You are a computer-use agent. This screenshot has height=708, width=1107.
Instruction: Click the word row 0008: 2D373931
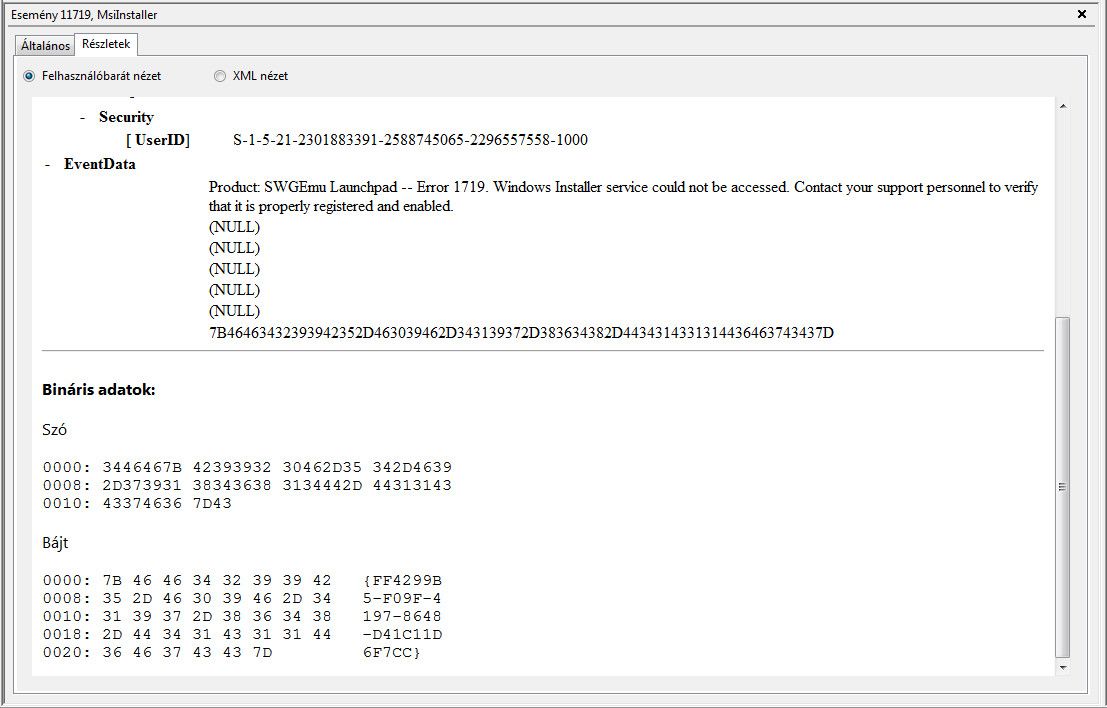(247, 486)
